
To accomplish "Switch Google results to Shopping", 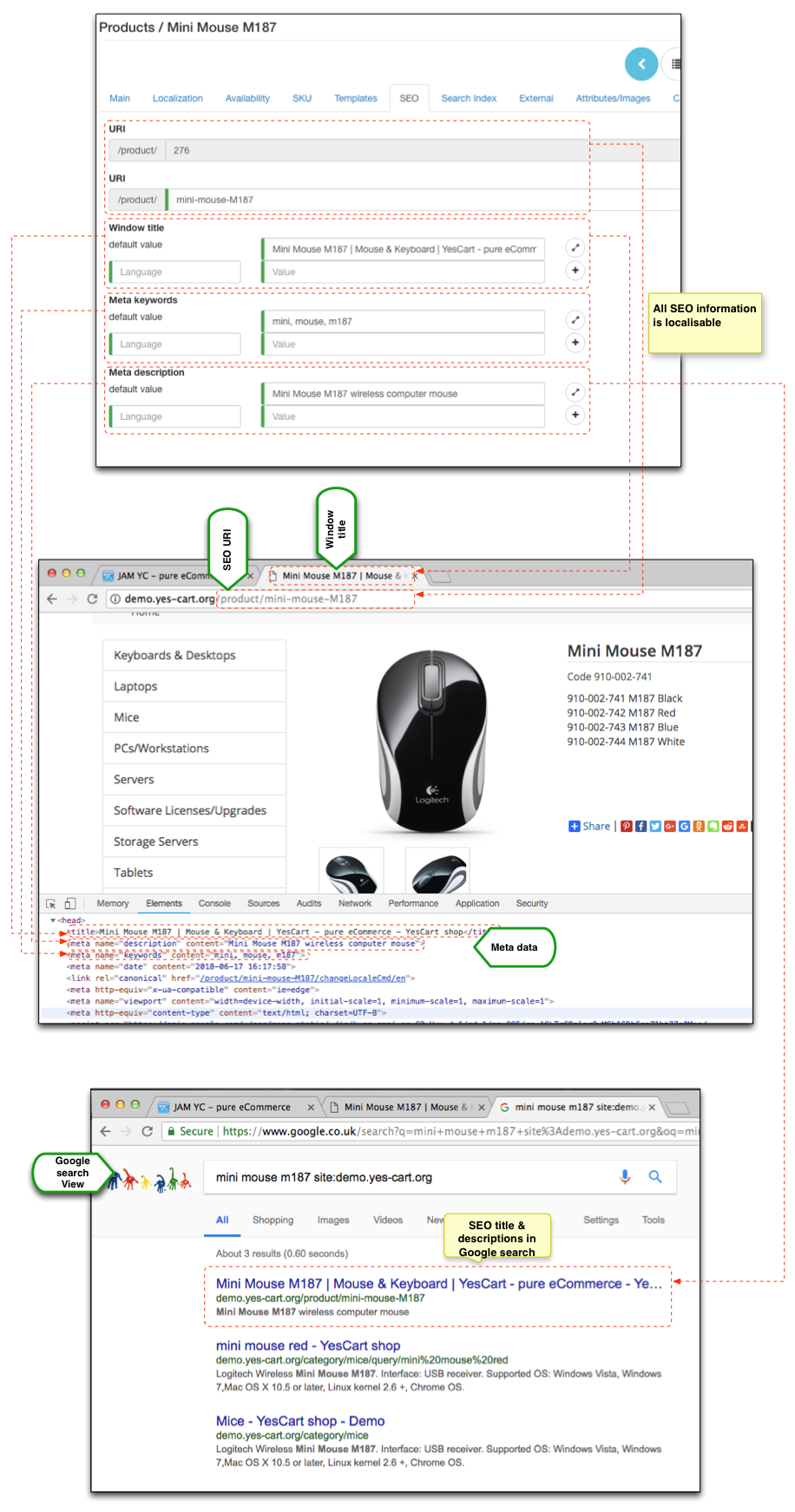I will point(273,1220).
